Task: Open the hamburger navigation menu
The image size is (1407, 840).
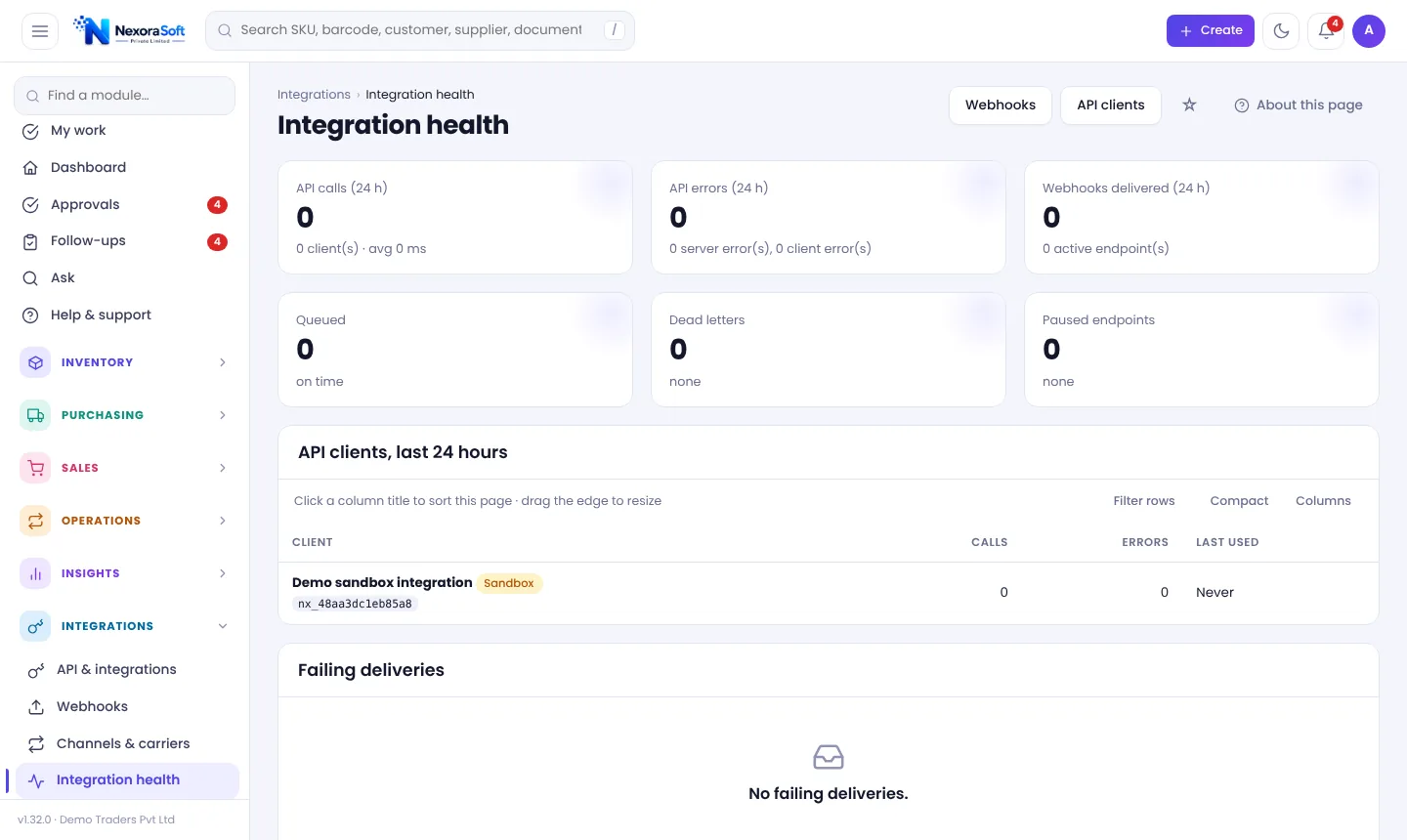Action: (x=40, y=31)
